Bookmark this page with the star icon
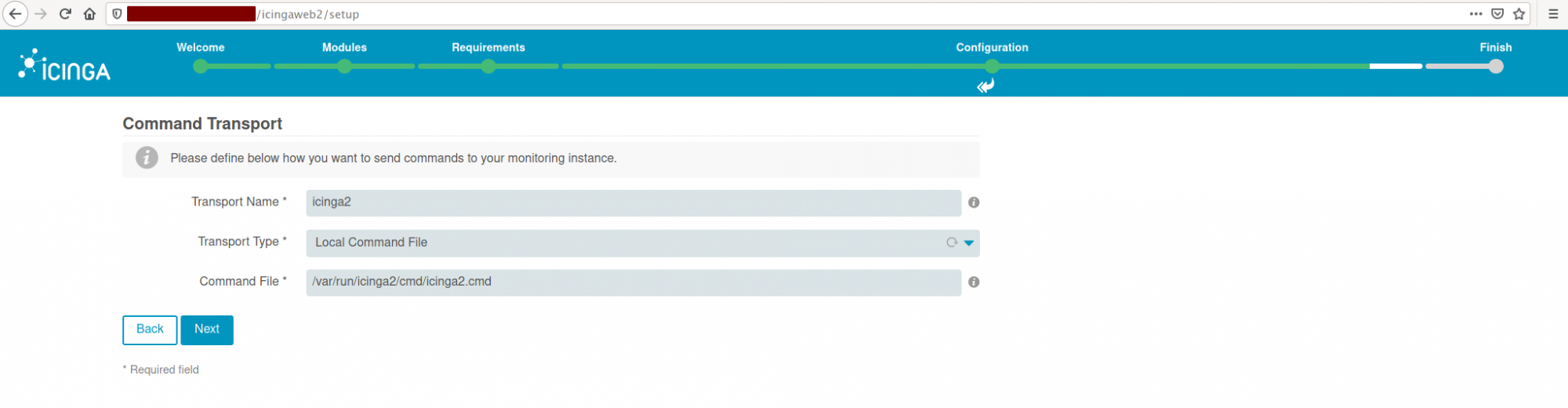This screenshot has width=1568, height=408. [x=1519, y=14]
